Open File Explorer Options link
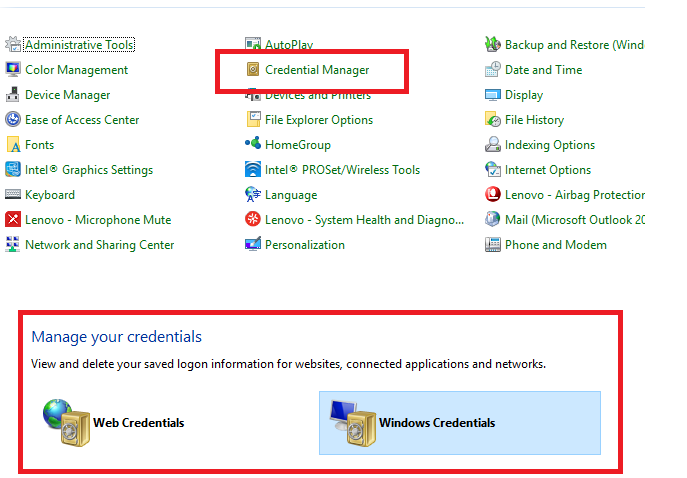Viewport: 687px width, 478px height. pos(319,120)
